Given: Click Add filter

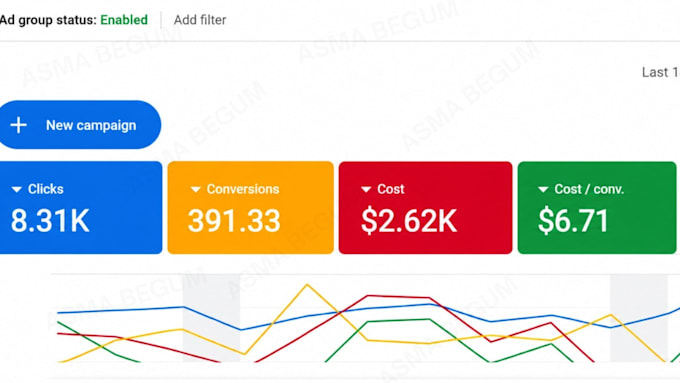Looking at the screenshot, I should tap(200, 20).
